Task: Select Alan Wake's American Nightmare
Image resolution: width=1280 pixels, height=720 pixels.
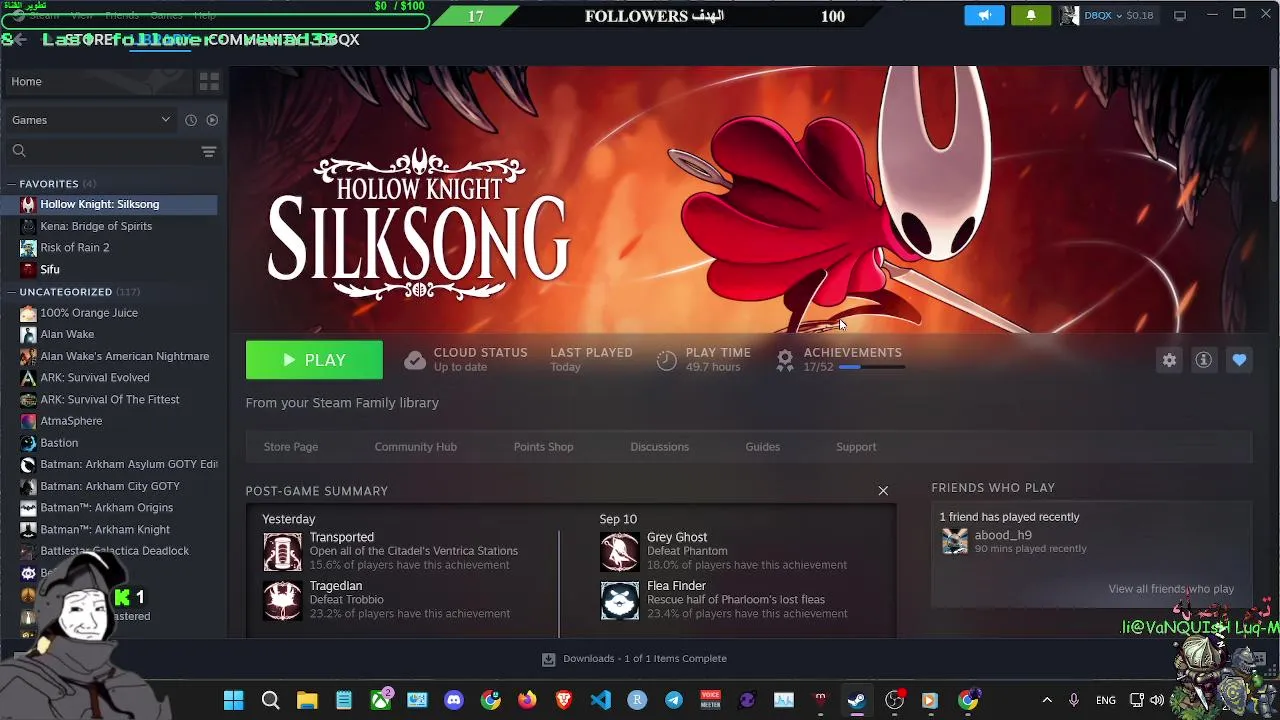Action: 124,356
